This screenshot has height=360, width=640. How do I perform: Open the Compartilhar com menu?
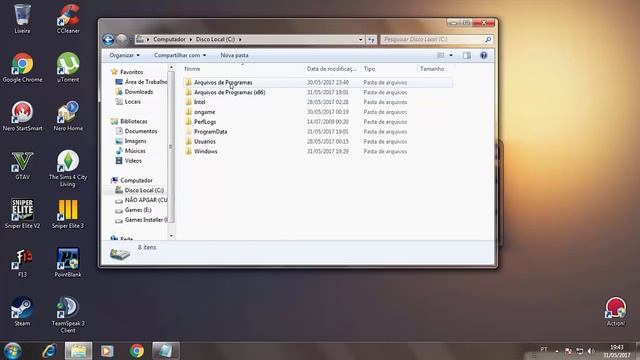click(180, 55)
